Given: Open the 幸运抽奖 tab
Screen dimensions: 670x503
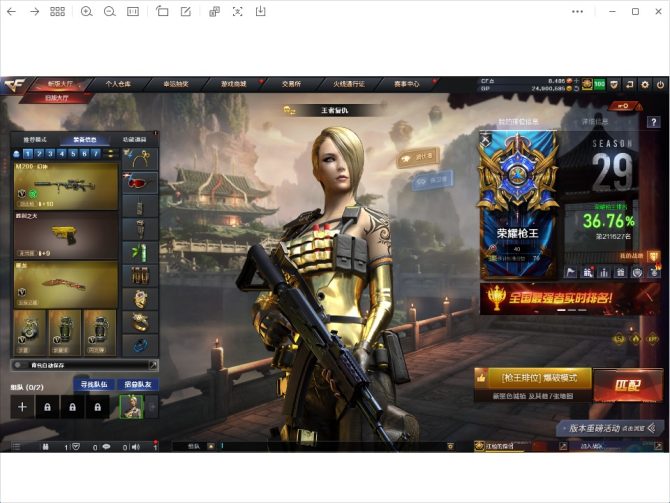Looking at the screenshot, I should [176, 84].
